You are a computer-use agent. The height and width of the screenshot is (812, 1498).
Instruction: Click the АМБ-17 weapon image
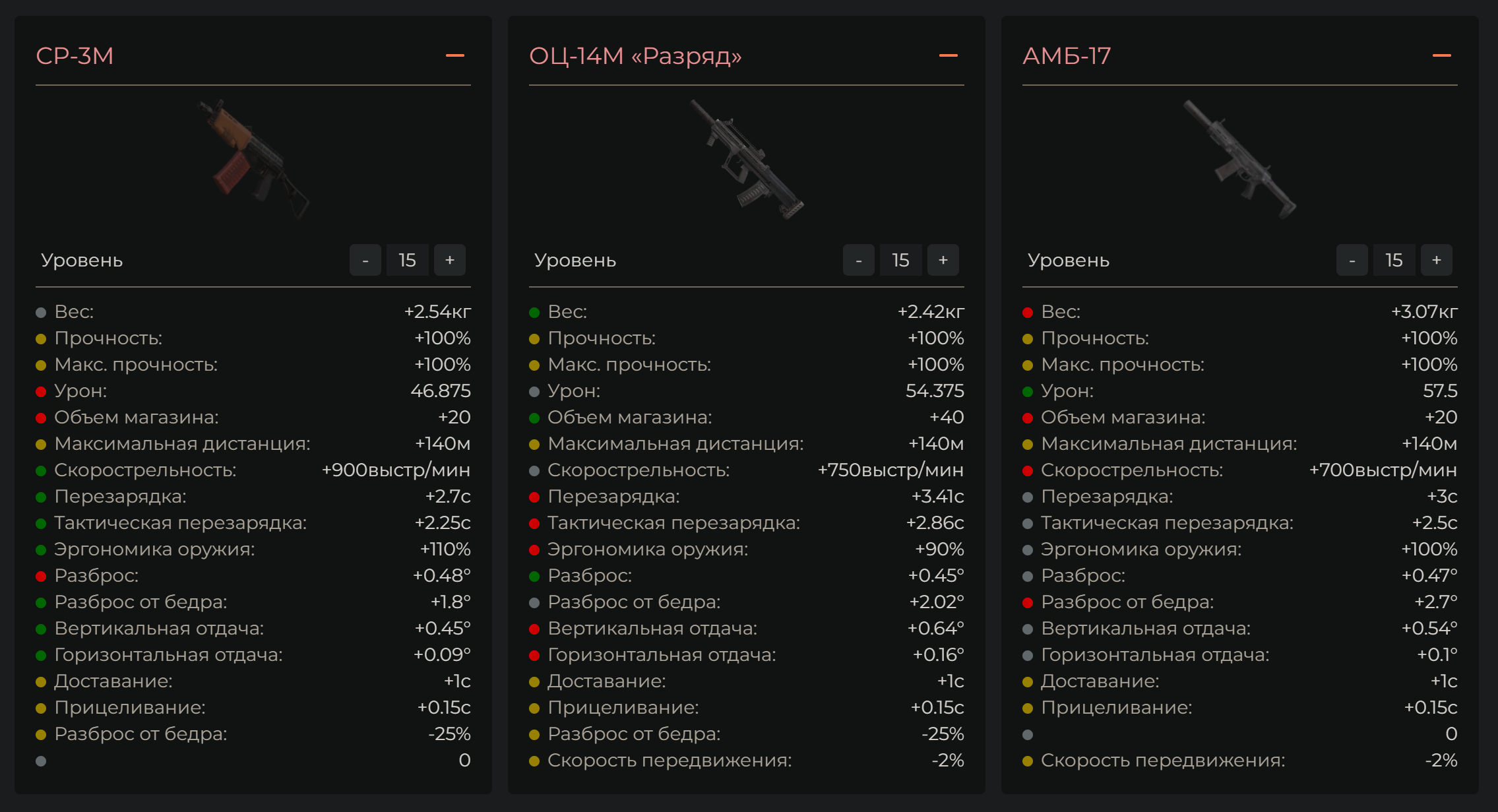(1240, 160)
